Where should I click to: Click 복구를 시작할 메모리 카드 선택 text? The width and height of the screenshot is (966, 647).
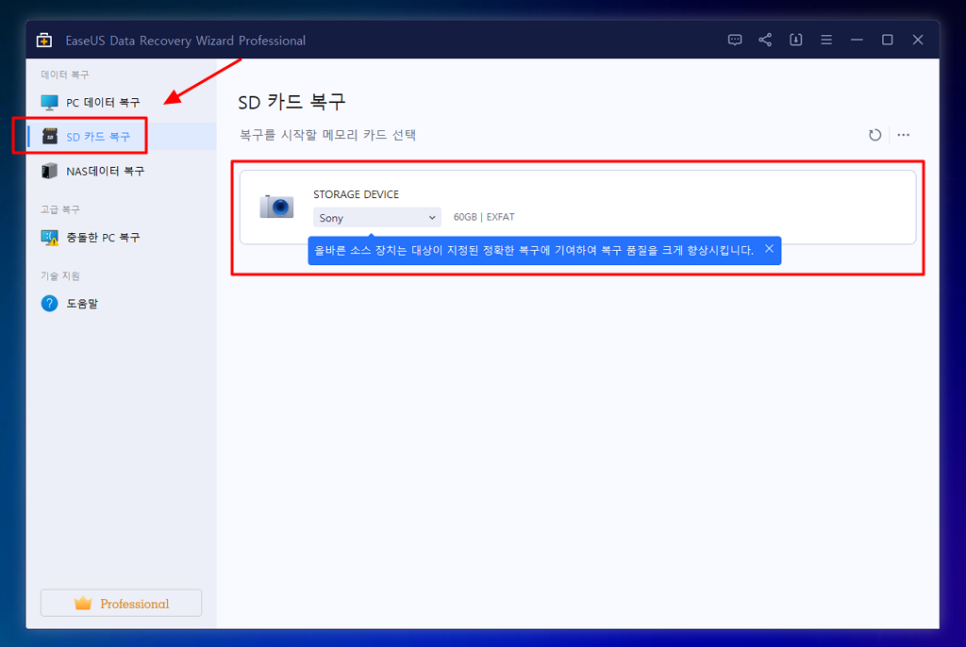[x=328, y=135]
